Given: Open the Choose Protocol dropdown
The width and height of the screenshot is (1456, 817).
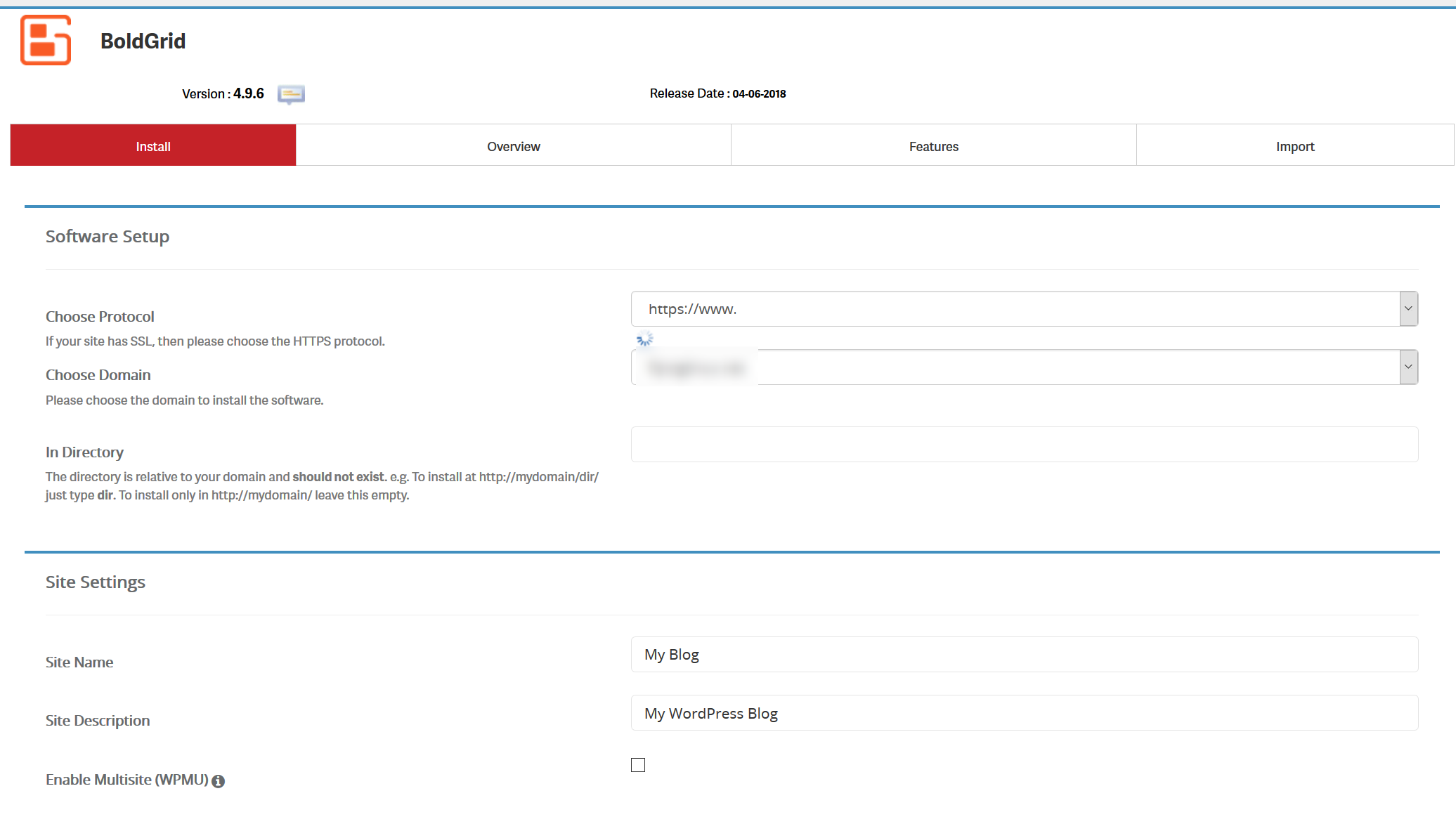Looking at the screenshot, I should (1024, 309).
